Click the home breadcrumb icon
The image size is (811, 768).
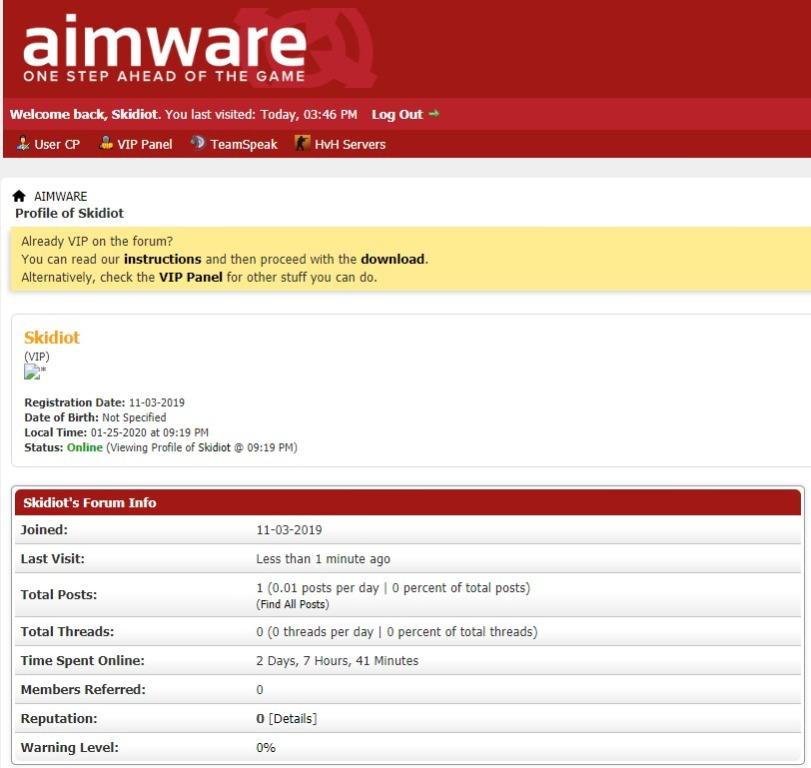[x=19, y=196]
